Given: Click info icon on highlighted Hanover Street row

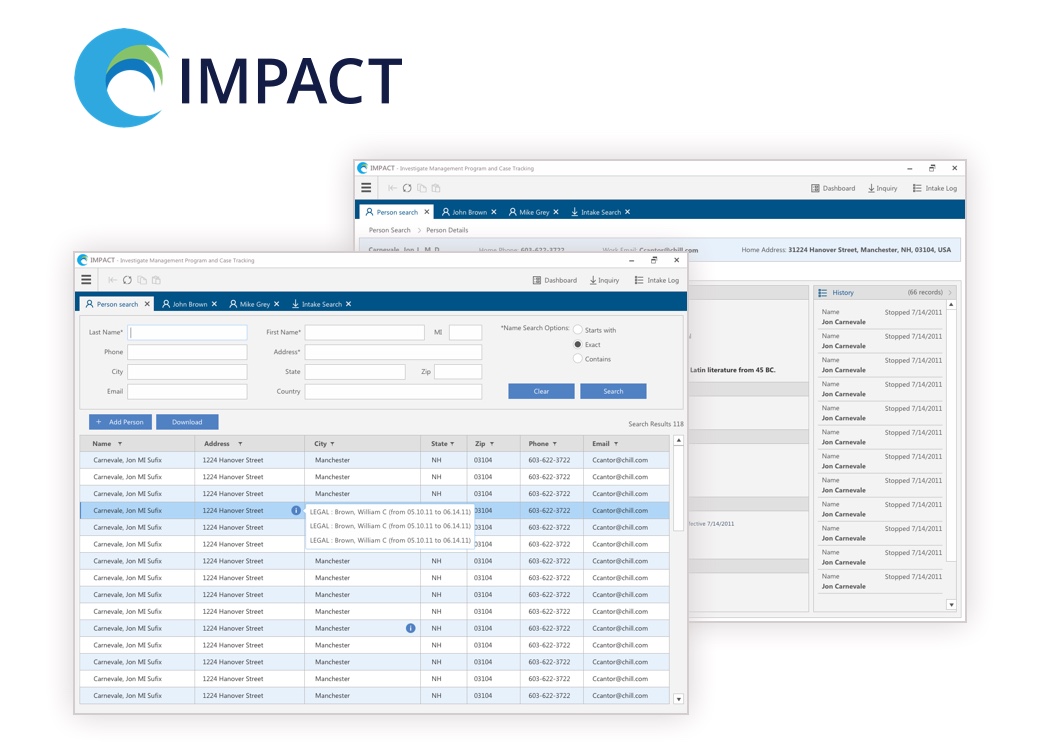Looking at the screenshot, I should pos(296,510).
